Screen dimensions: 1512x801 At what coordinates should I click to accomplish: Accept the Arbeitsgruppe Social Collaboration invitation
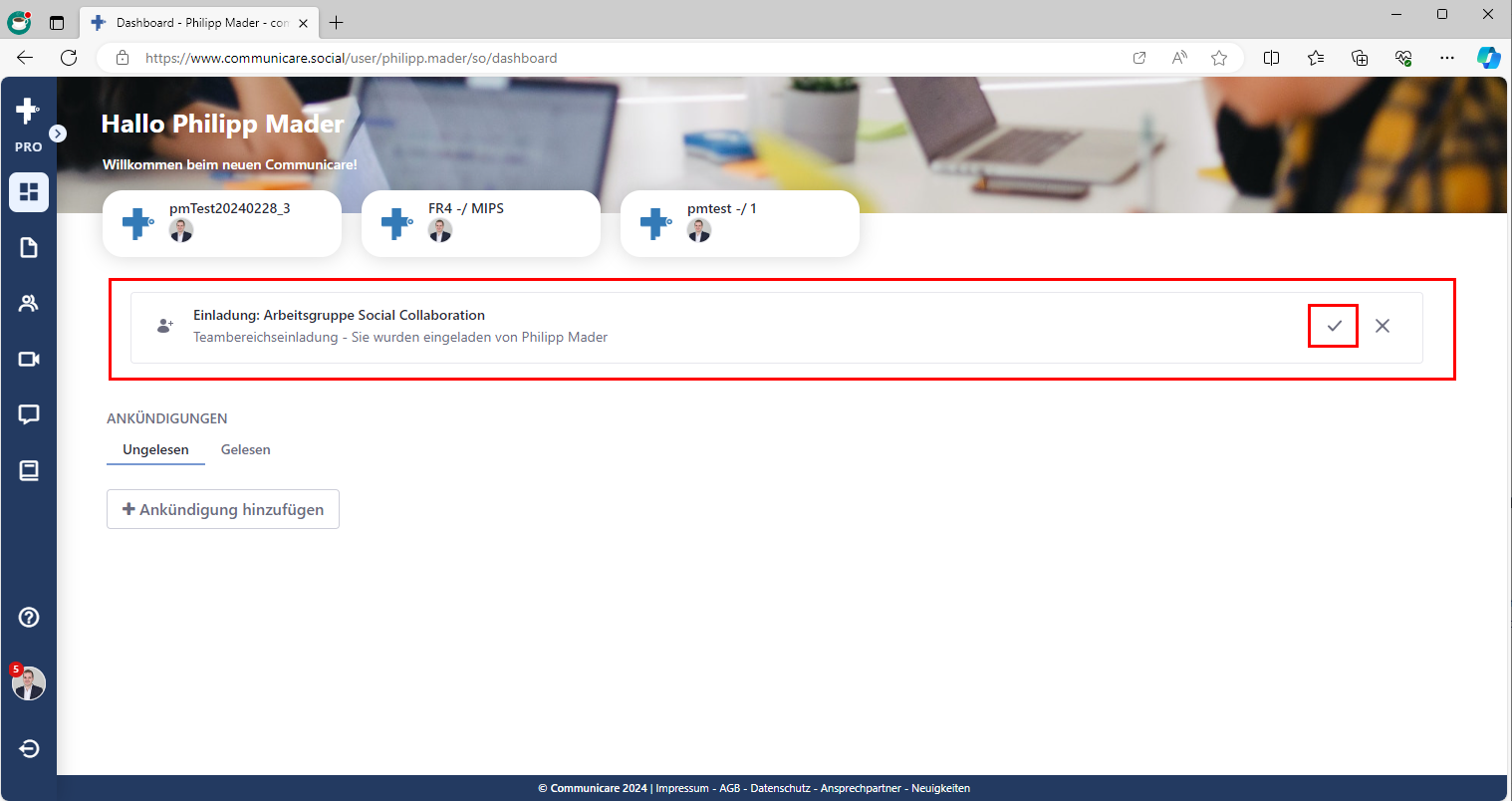click(1334, 326)
